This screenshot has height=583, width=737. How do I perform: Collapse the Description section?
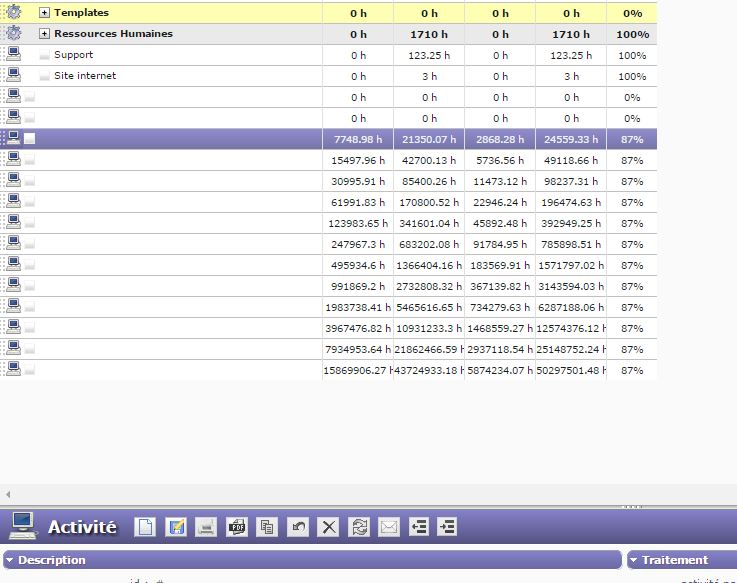(x=11, y=560)
